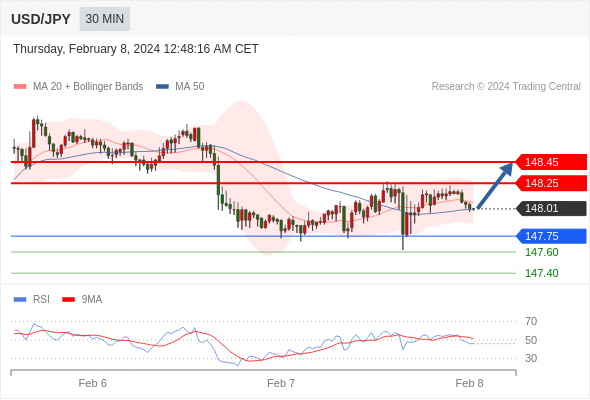
Task: Click the 147.40 support level text
Action: (x=541, y=273)
